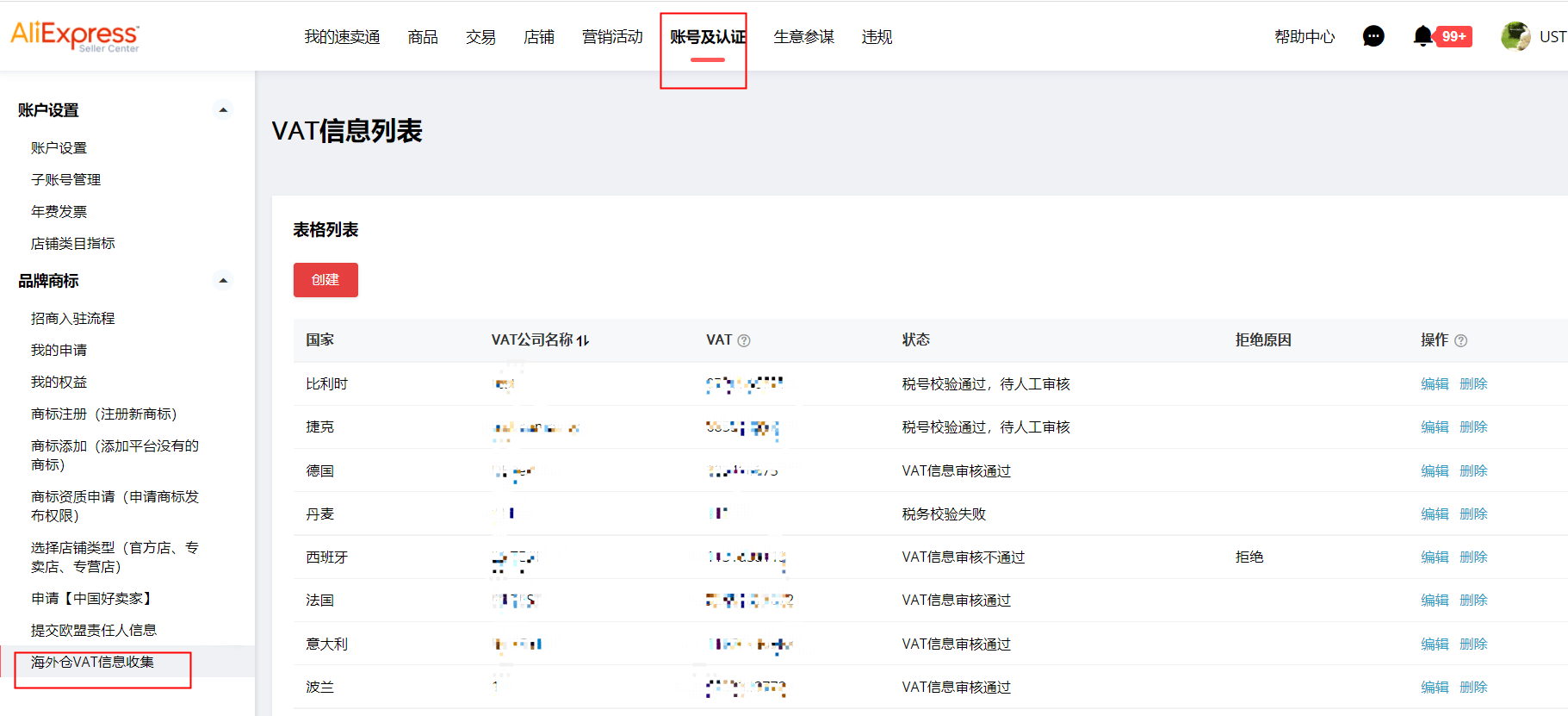The image size is (1568, 716).
Task: Click help icon next to VAT column
Action: [744, 340]
